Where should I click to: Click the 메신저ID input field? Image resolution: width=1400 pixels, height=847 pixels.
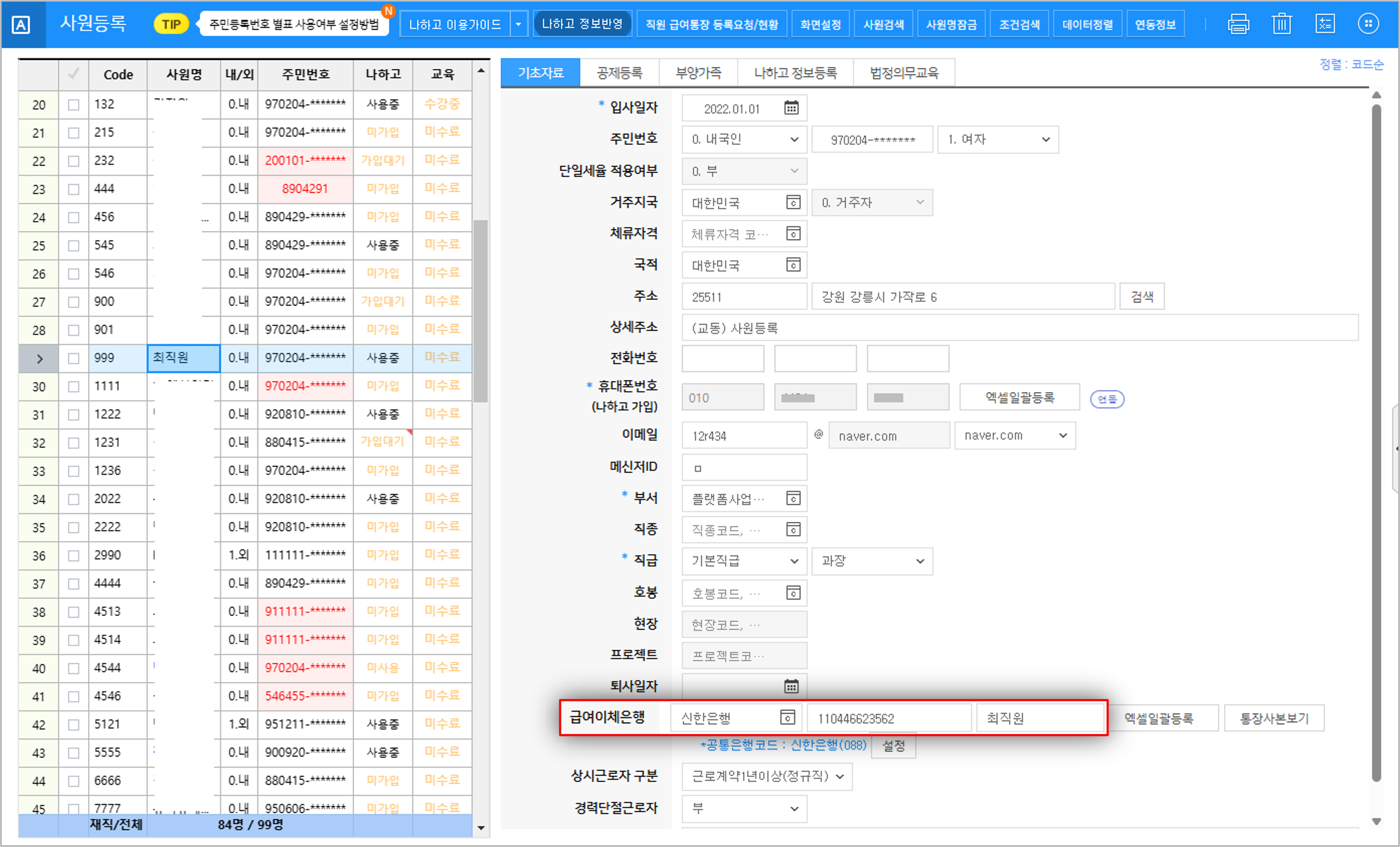744,467
